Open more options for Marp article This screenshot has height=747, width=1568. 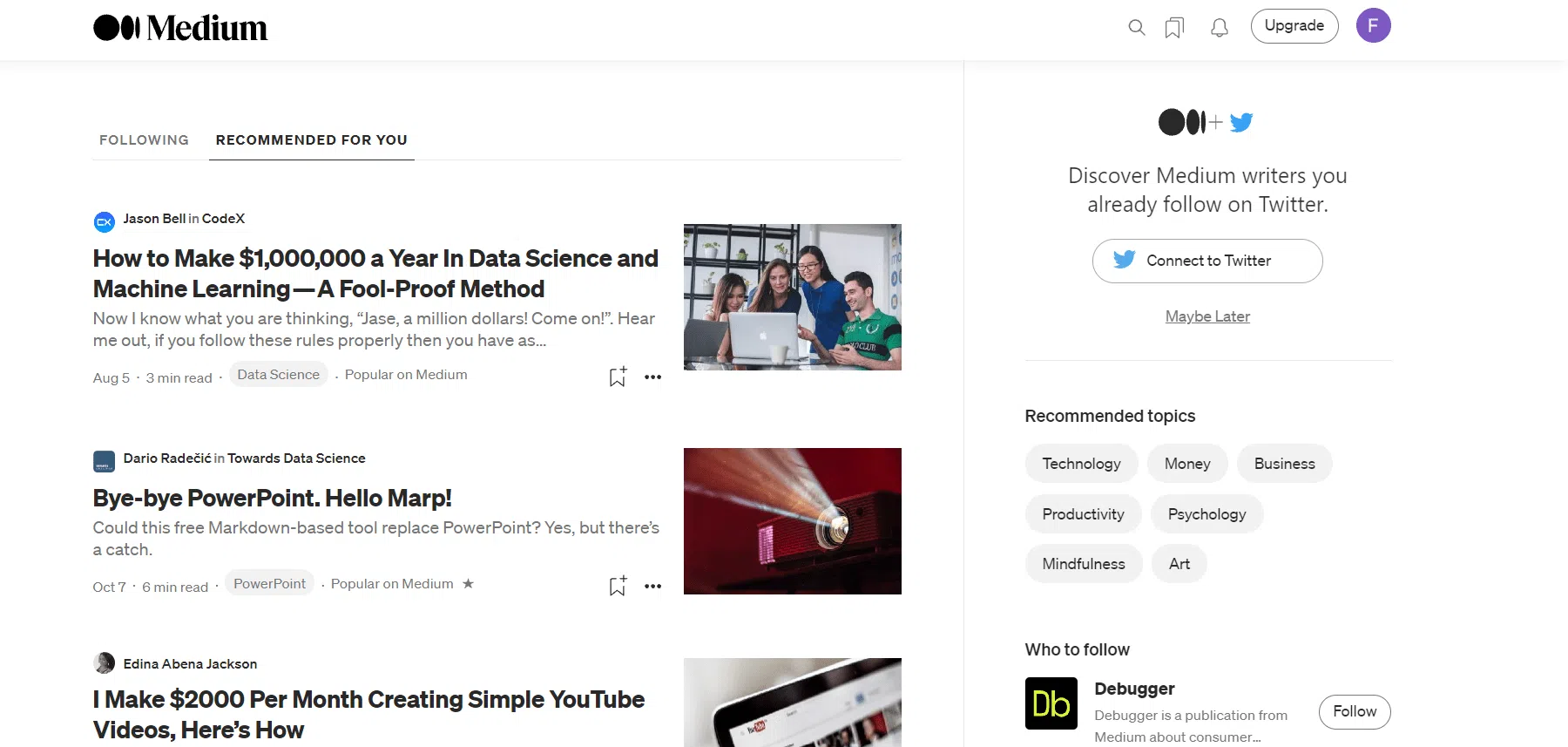(x=652, y=587)
